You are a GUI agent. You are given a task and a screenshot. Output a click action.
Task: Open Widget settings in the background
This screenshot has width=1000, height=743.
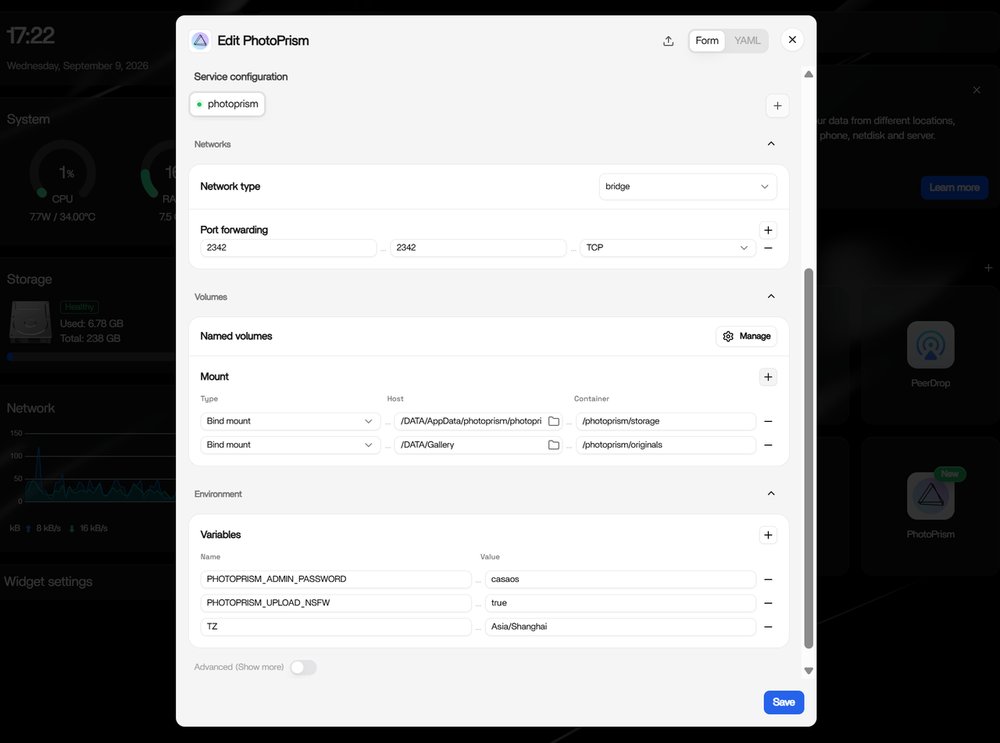click(x=48, y=582)
